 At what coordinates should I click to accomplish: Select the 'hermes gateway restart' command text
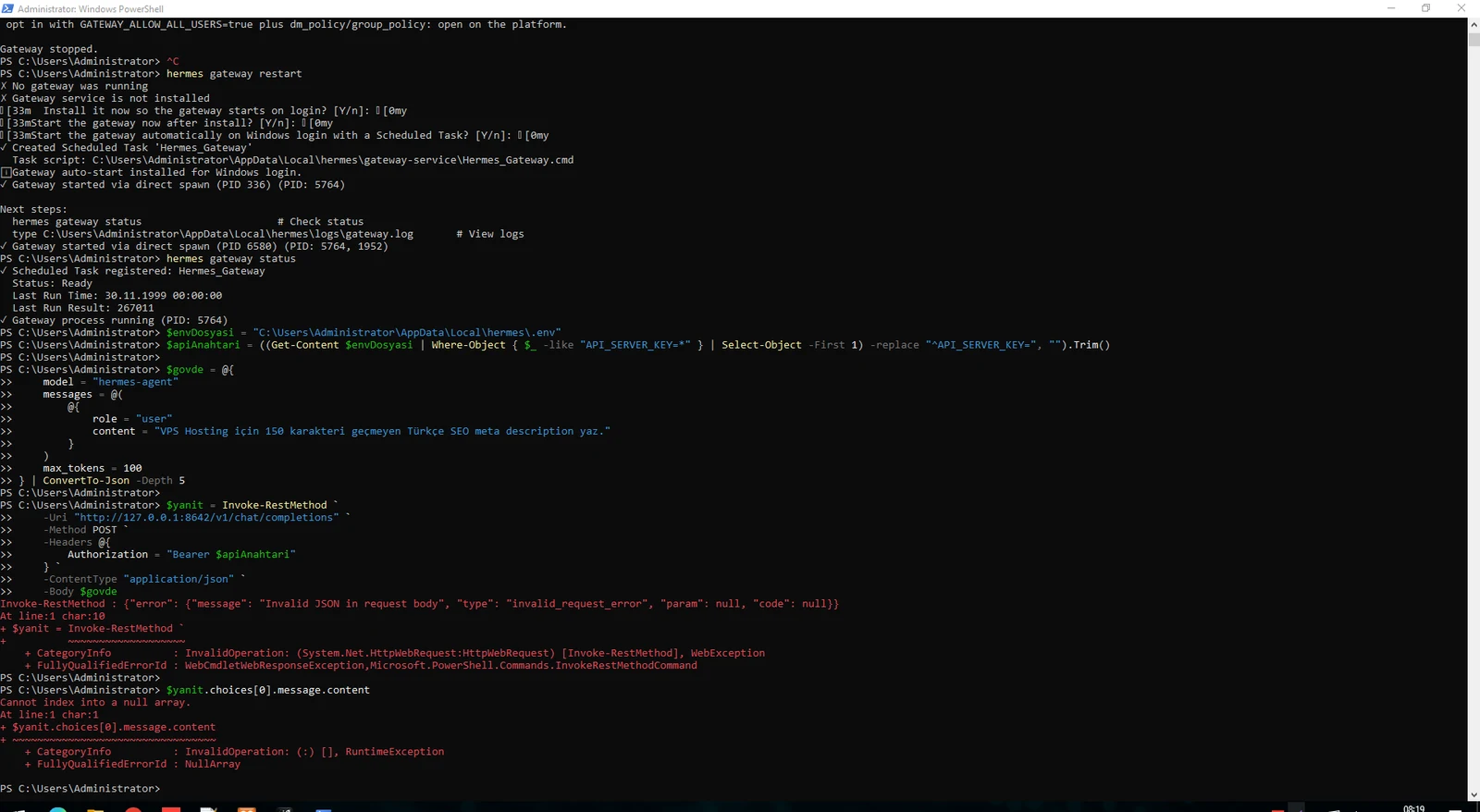[x=234, y=74]
